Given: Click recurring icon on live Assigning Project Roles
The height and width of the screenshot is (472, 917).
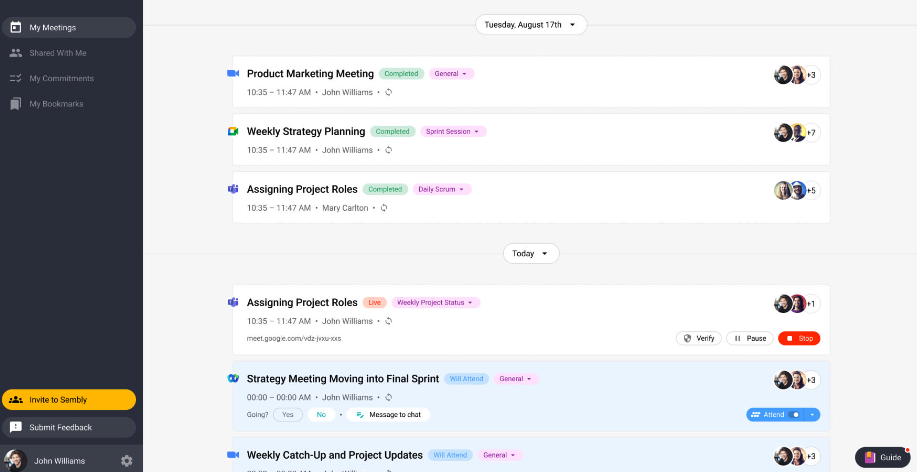Looking at the screenshot, I should pyautogui.click(x=388, y=321).
